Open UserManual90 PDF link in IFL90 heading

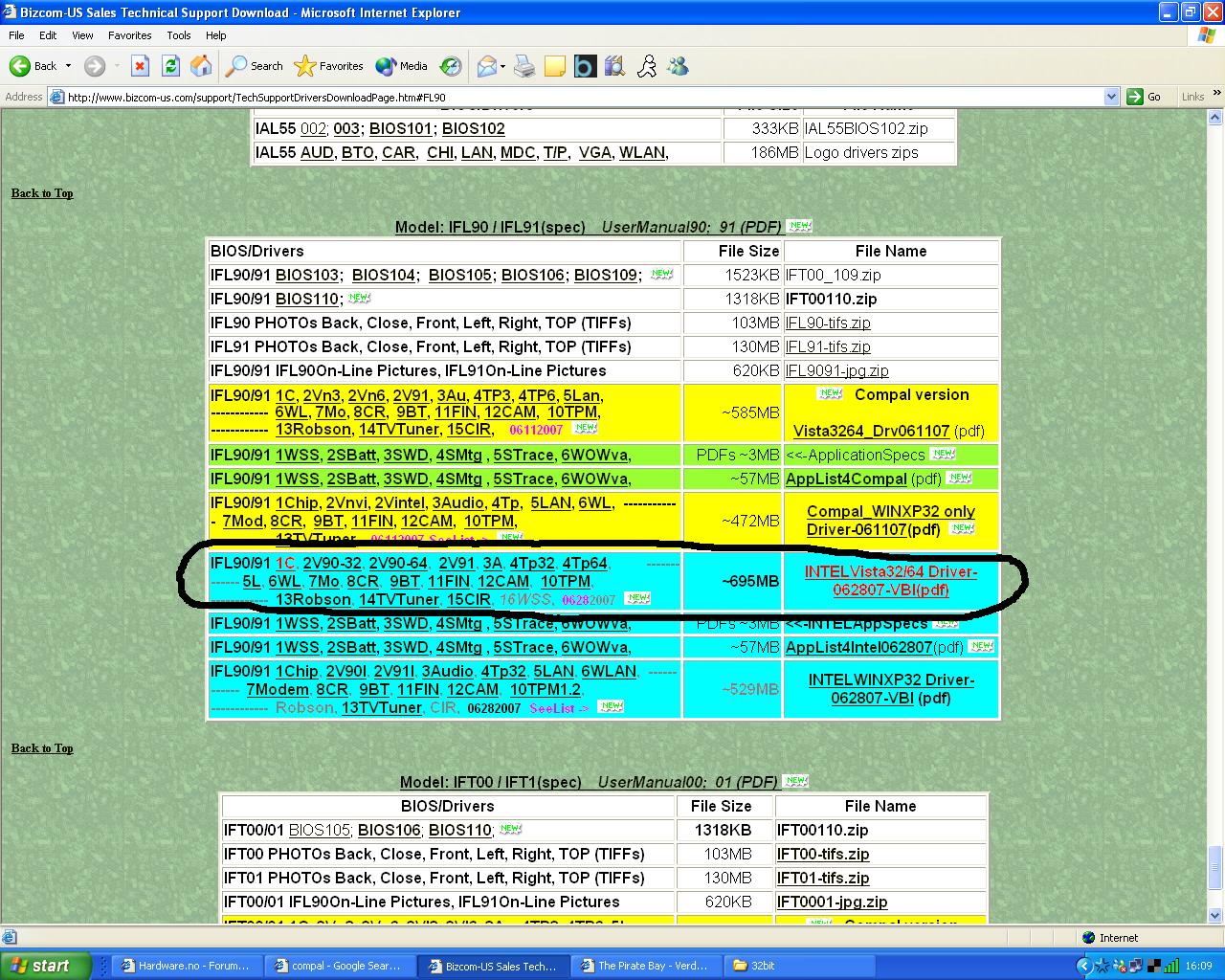tap(654, 227)
